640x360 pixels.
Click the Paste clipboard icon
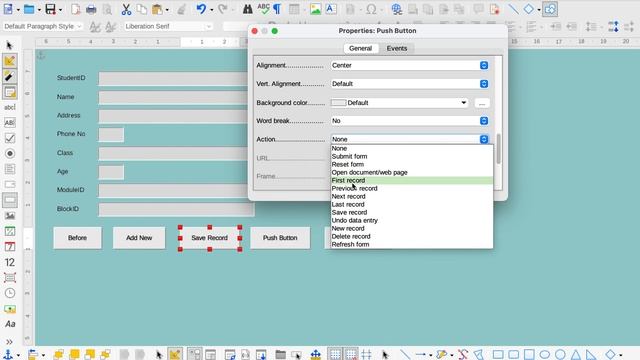157,9
